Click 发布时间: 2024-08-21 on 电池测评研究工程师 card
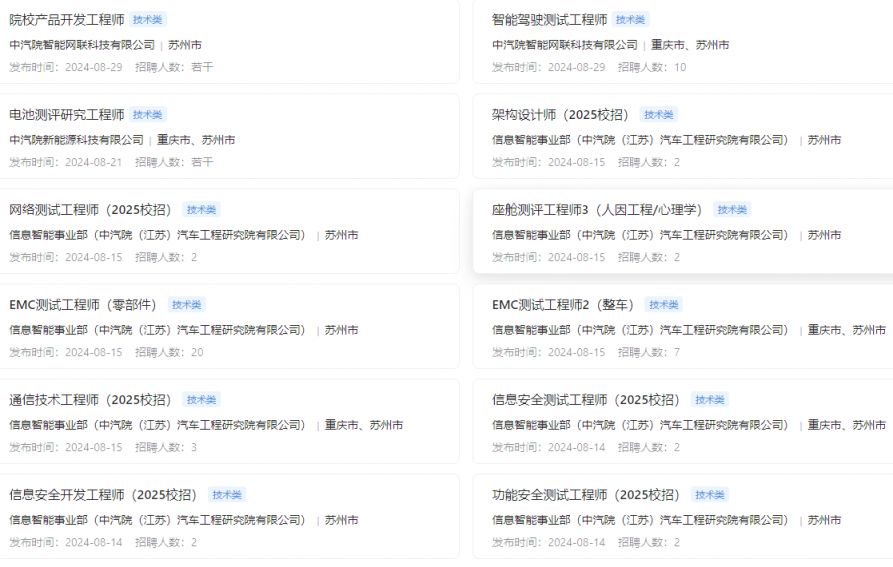 65,162
